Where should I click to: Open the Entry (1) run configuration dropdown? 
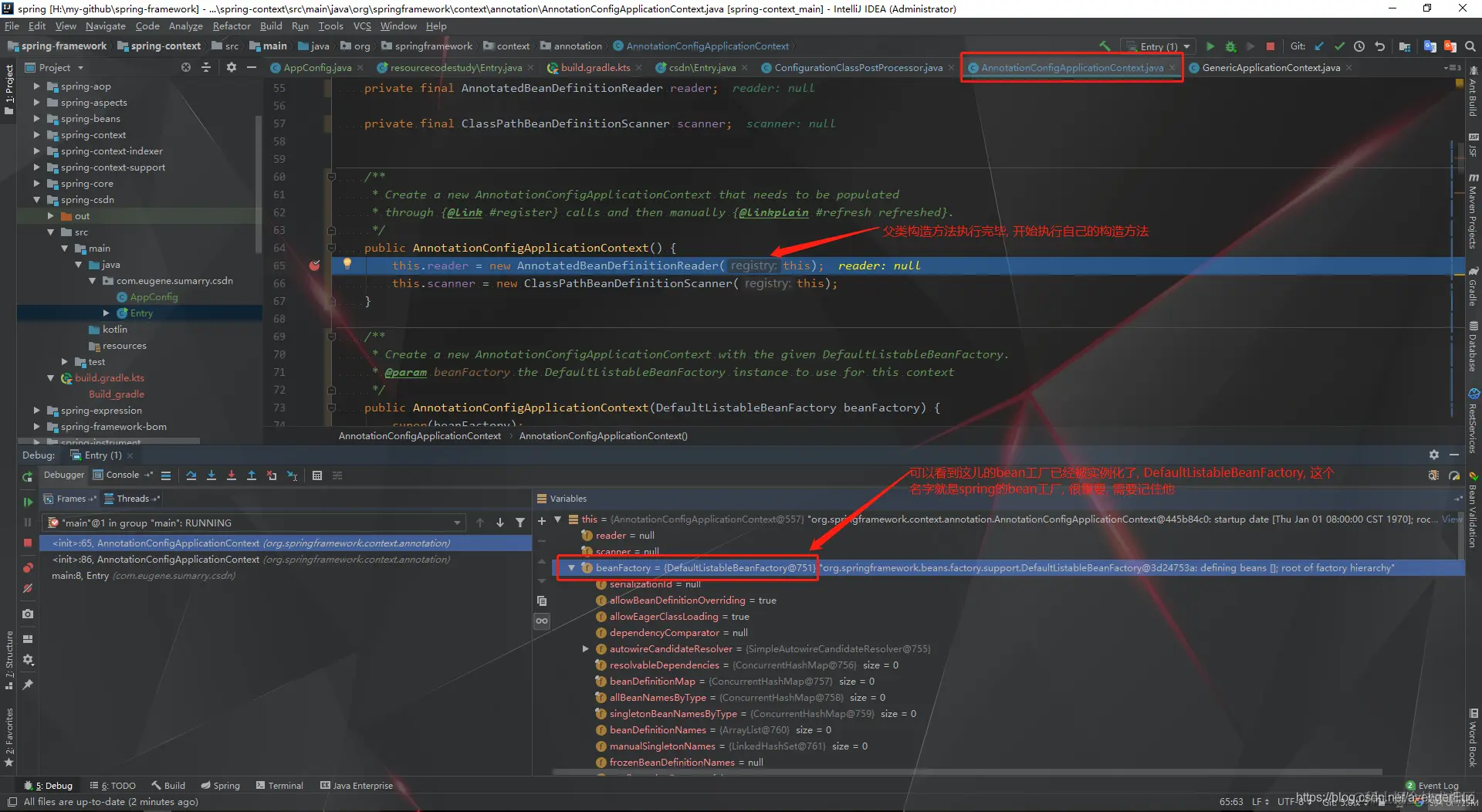[x=1159, y=46]
